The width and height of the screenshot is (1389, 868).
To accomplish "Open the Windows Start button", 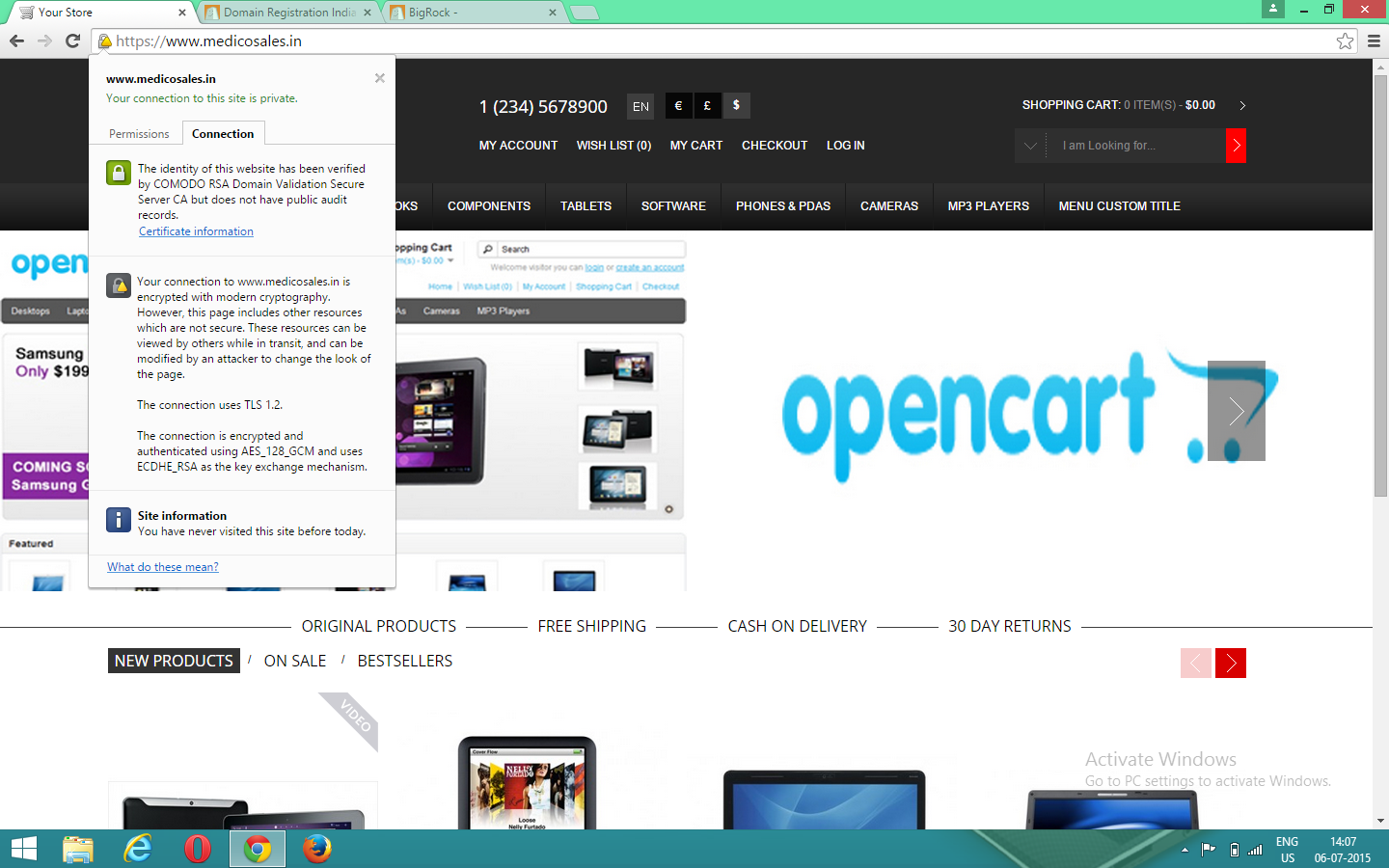I will tap(23, 849).
